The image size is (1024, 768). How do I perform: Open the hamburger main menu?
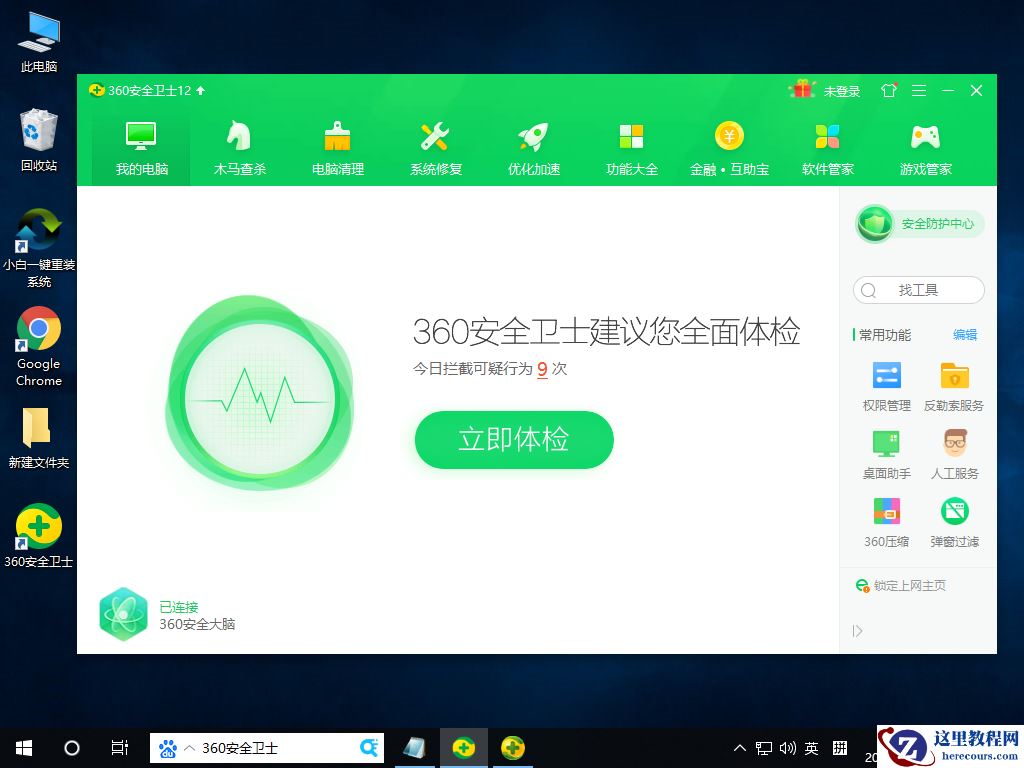(918, 90)
